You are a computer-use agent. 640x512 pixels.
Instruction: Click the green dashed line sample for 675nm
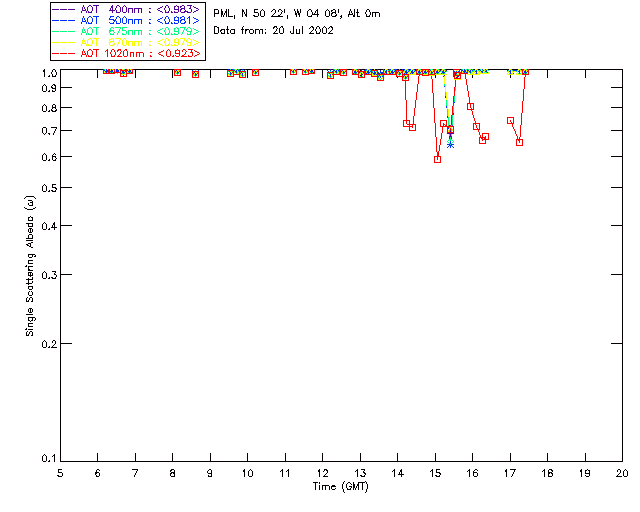[x=64, y=31]
